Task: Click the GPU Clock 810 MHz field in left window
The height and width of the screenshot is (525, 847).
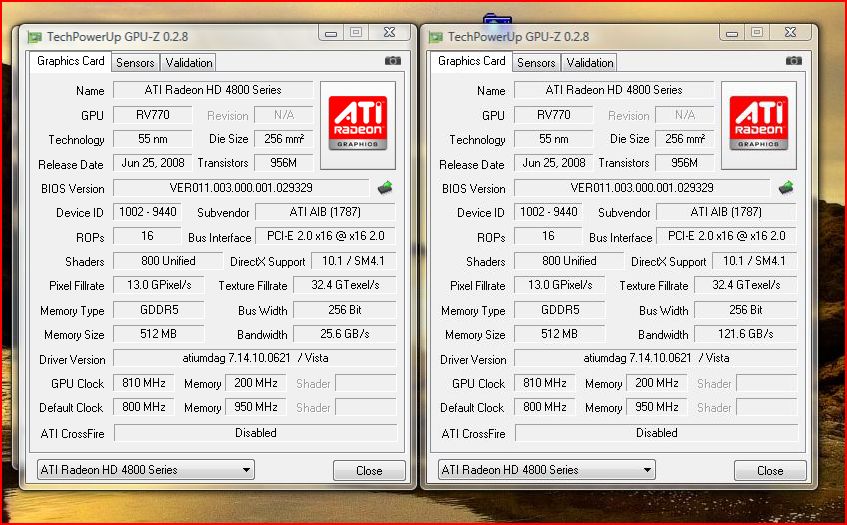Action: pyautogui.click(x=144, y=383)
